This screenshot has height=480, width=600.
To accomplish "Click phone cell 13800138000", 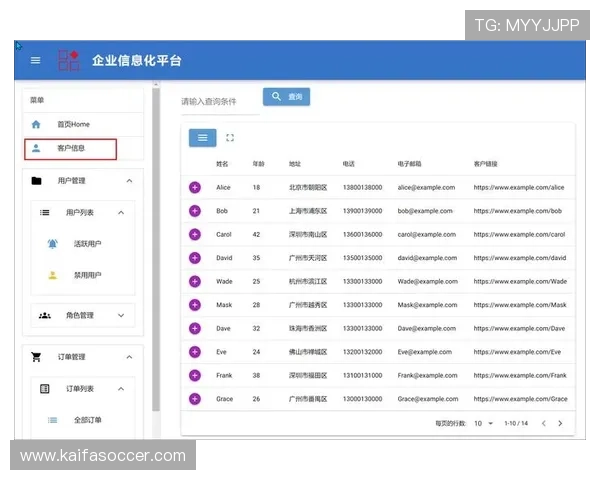I will pos(362,188).
